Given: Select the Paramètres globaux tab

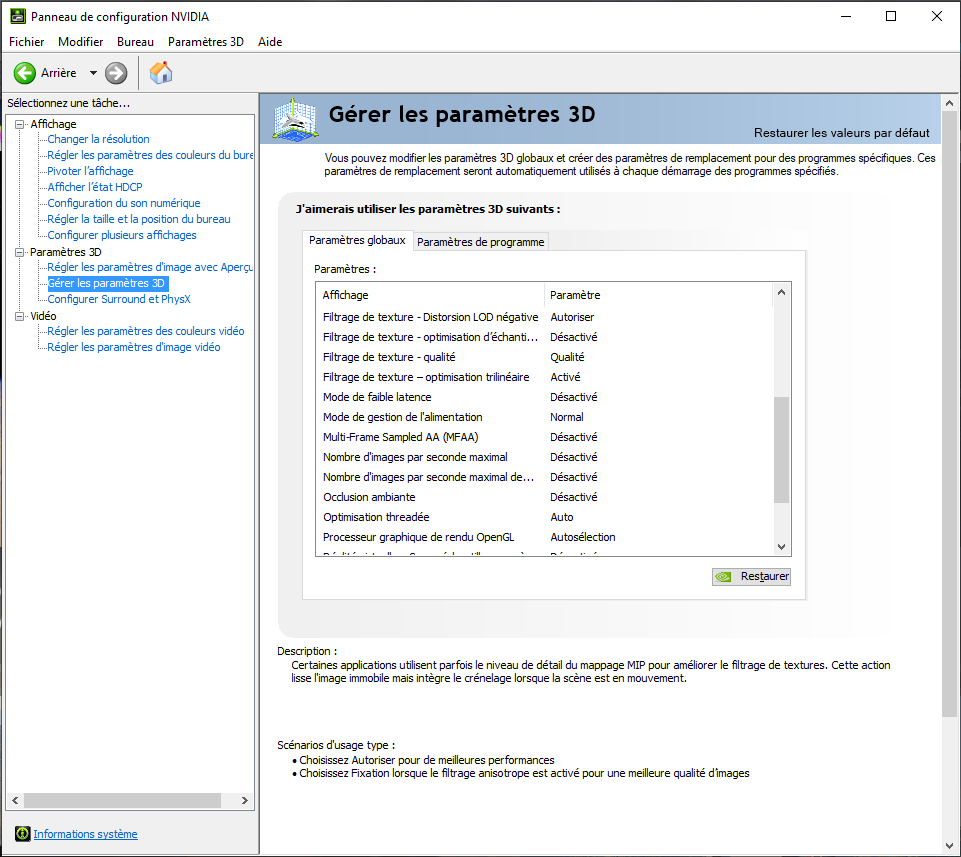Looking at the screenshot, I should click(357, 240).
